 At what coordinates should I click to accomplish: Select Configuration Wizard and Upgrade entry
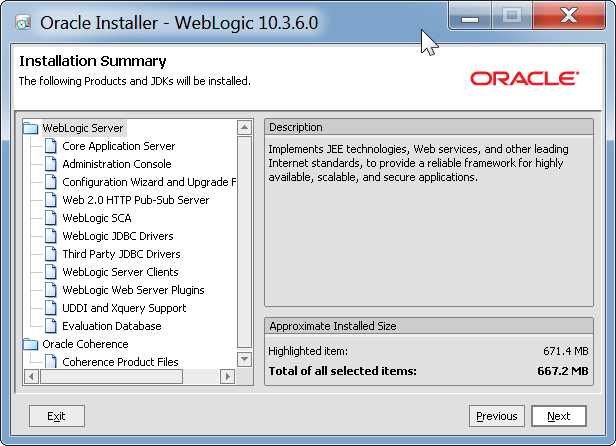(149, 182)
